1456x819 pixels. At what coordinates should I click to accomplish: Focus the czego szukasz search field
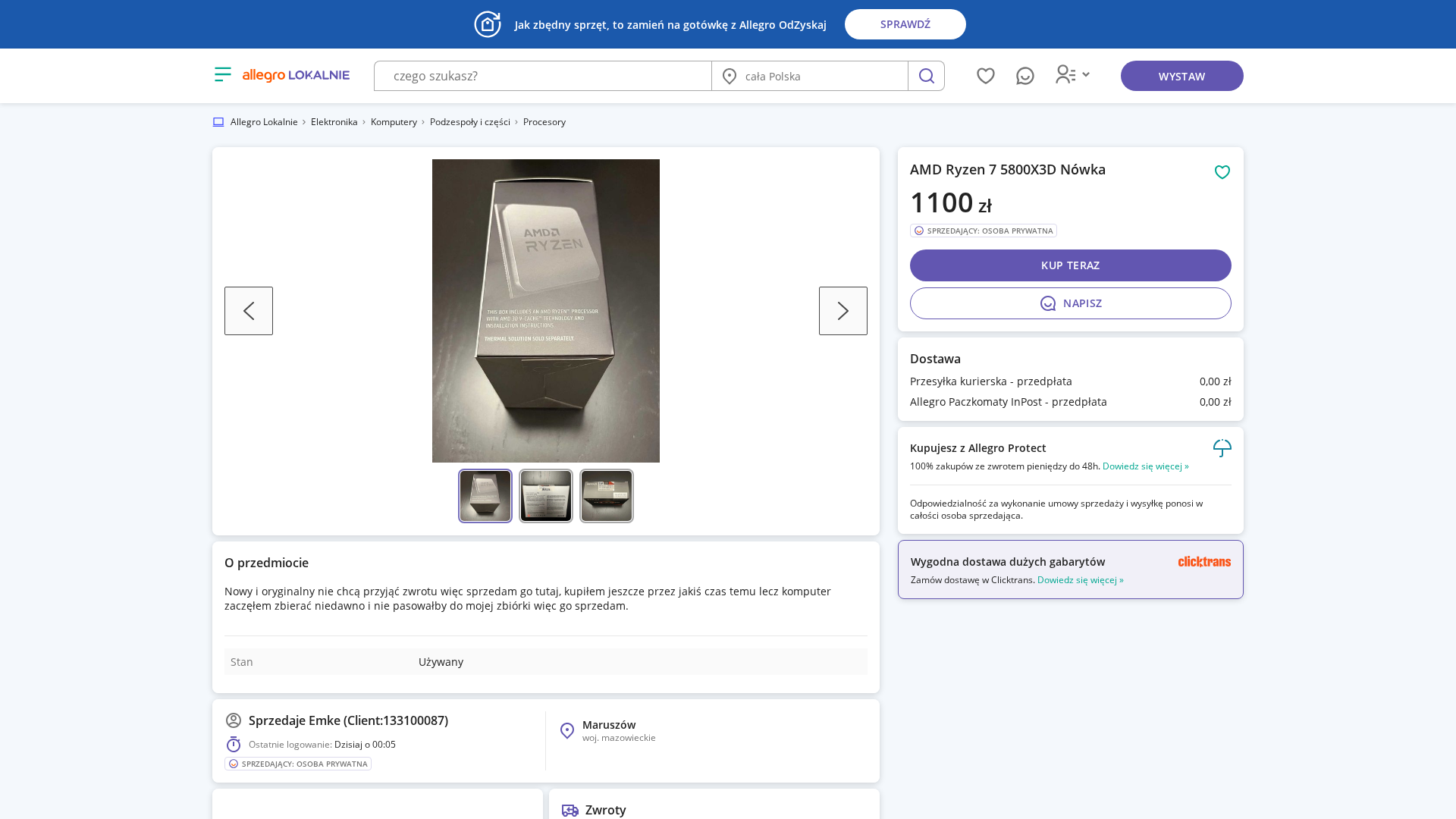click(543, 76)
